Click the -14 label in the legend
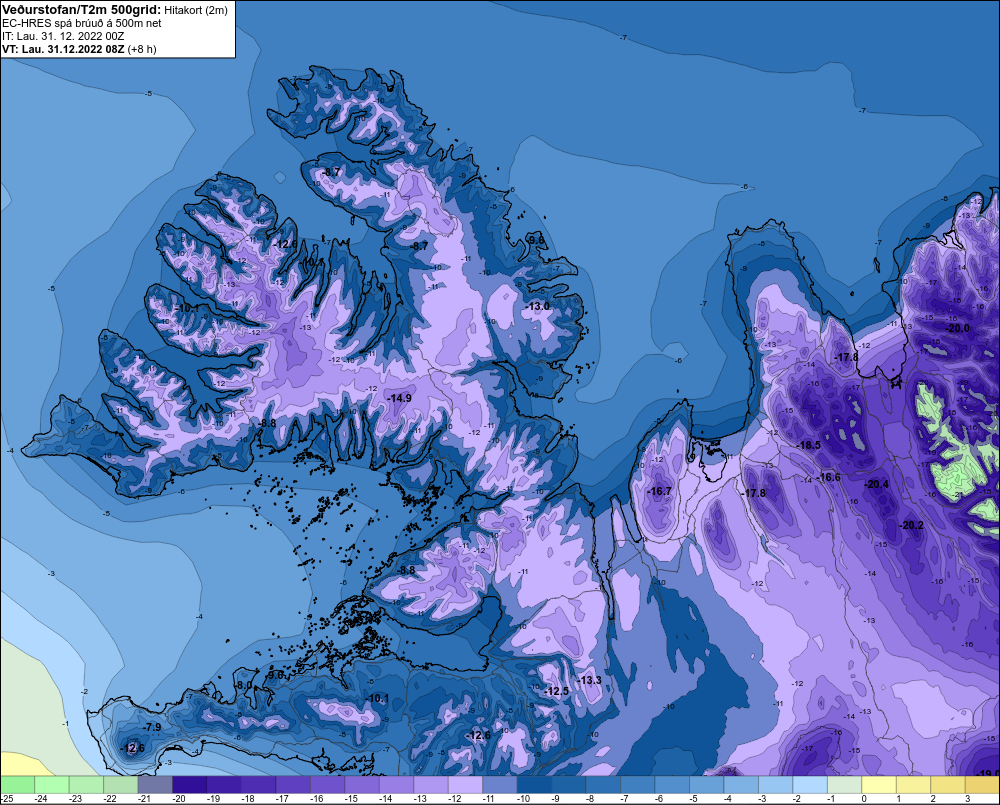Image resolution: width=1000 pixels, height=805 pixels. 386,799
